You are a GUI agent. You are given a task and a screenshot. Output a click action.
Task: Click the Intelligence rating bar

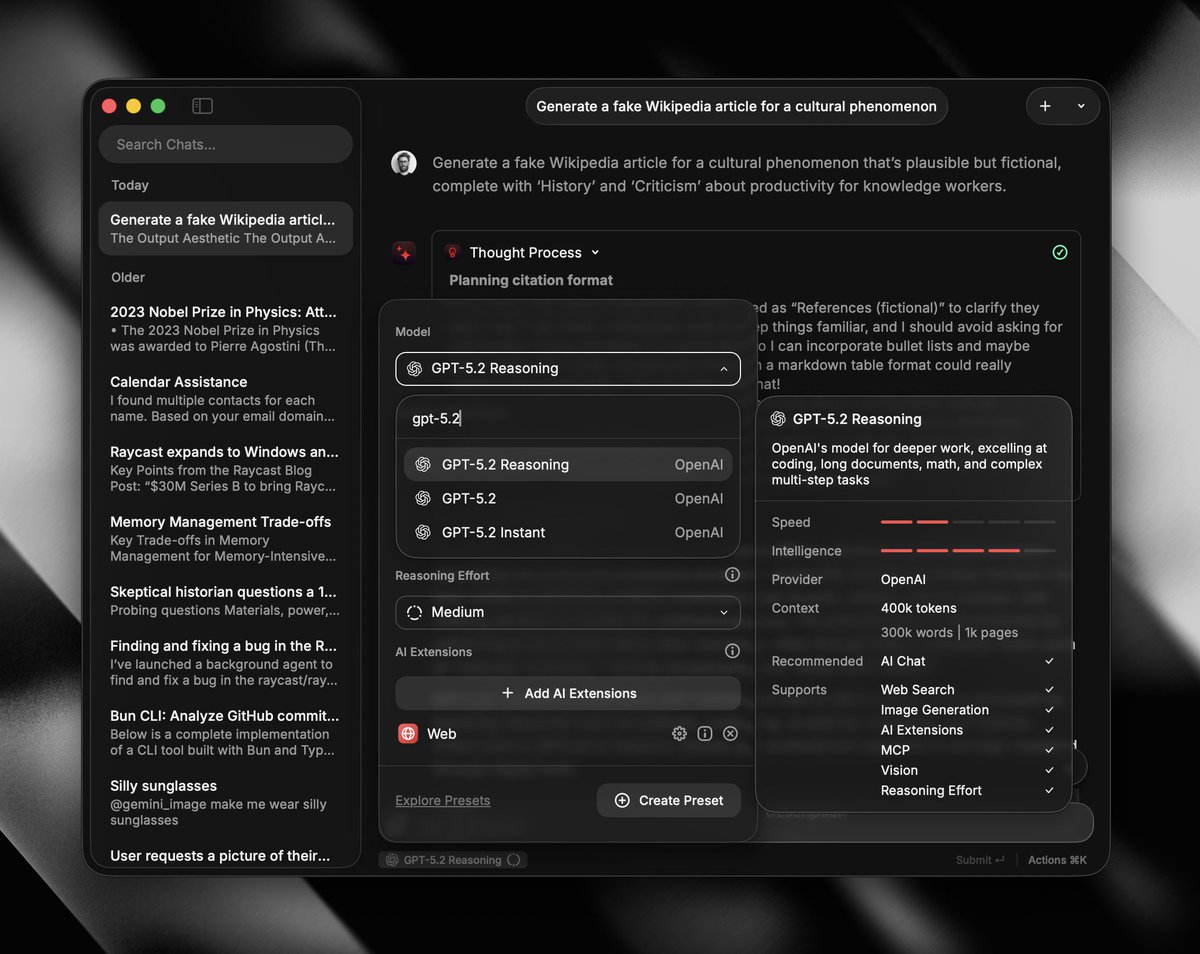click(967, 551)
